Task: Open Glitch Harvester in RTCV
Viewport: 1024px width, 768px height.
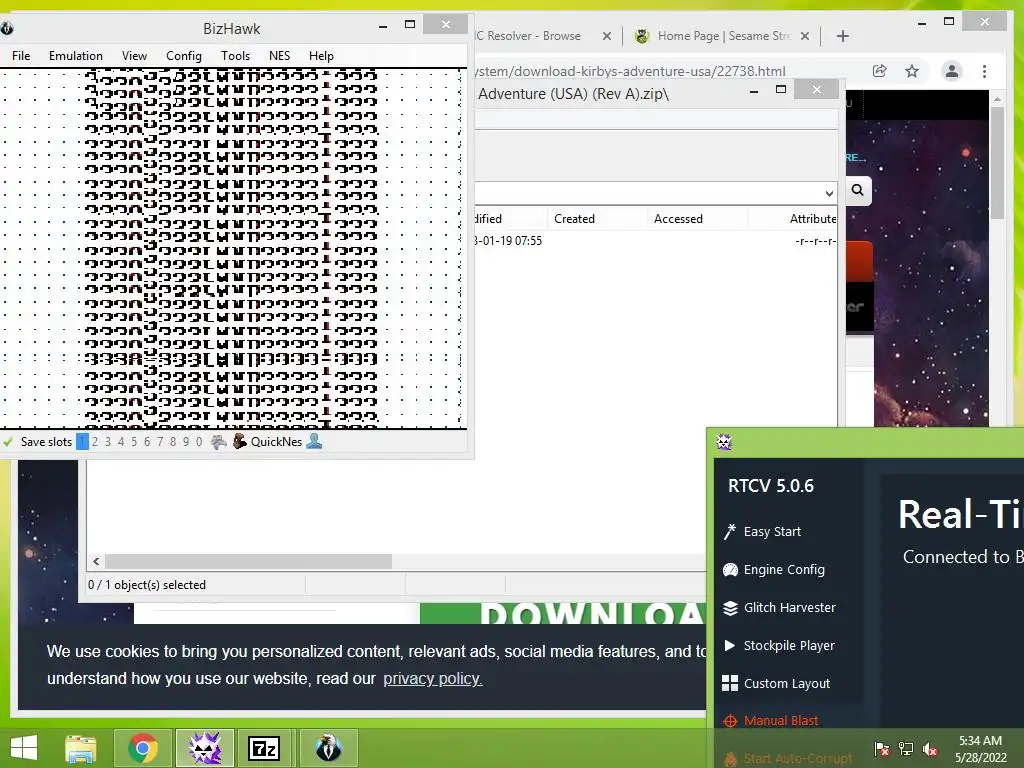Action: coord(790,607)
